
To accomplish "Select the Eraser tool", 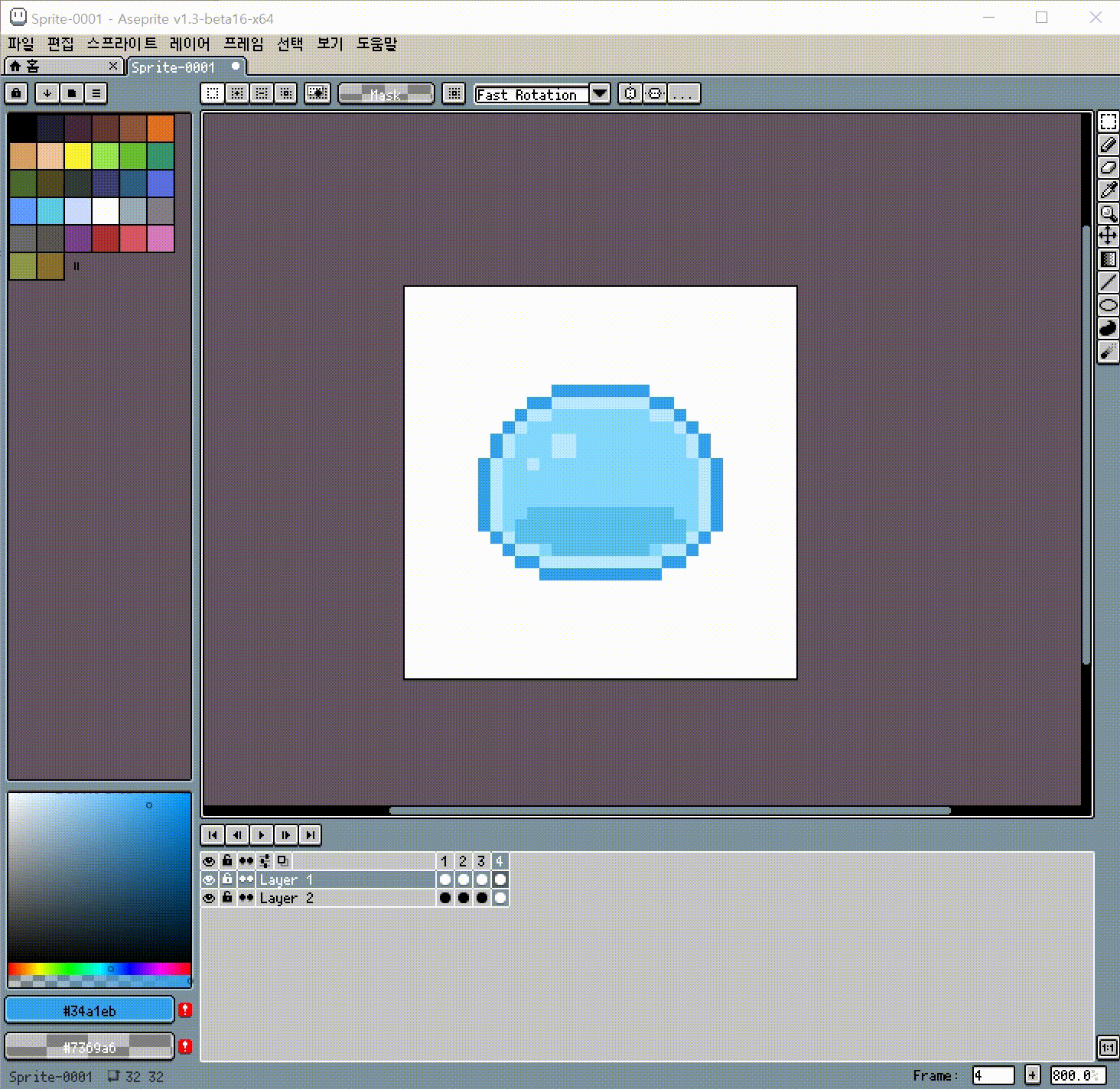I will pyautogui.click(x=1108, y=167).
